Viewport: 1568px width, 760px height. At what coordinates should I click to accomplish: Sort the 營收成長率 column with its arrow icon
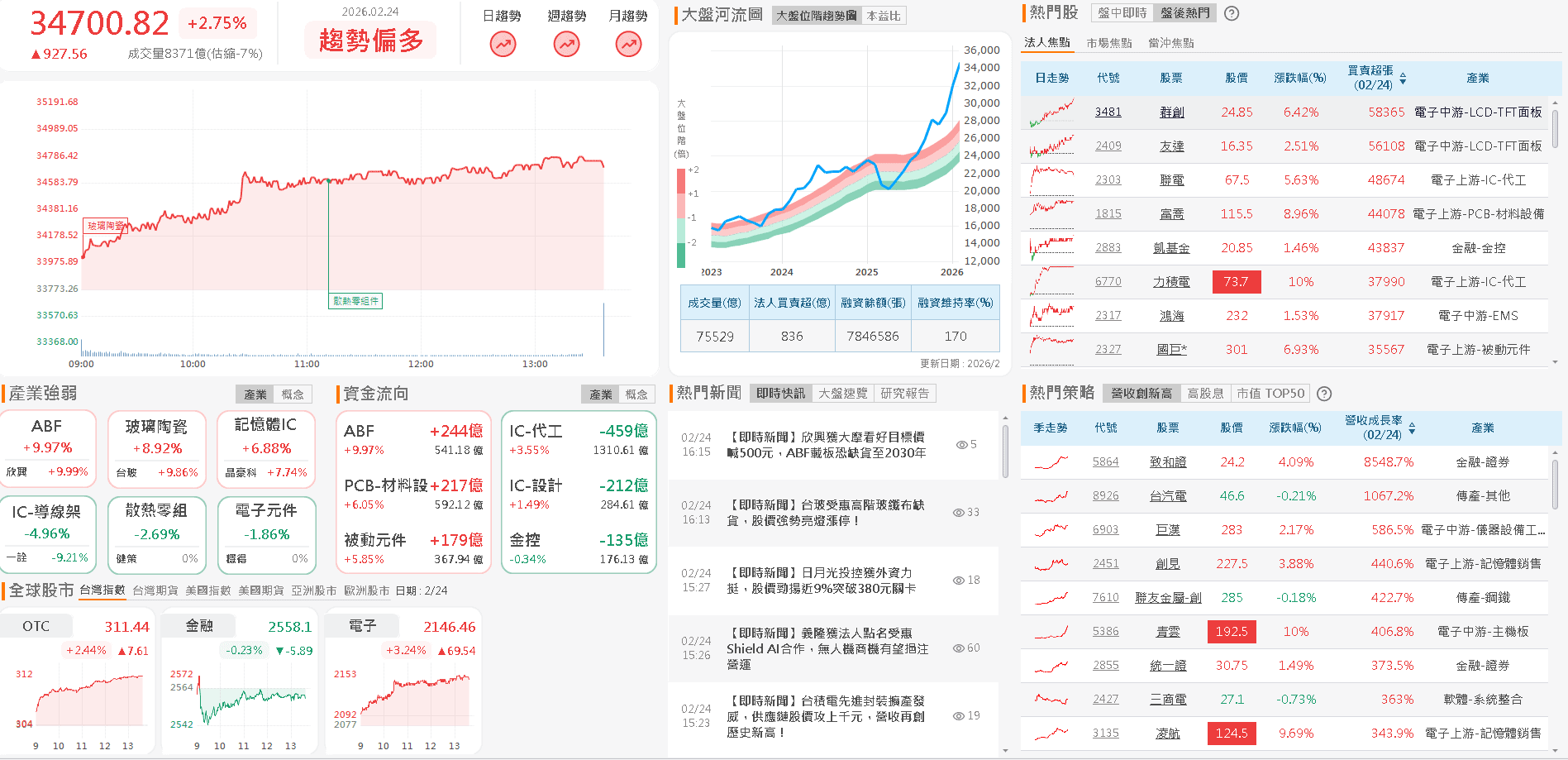1413,428
